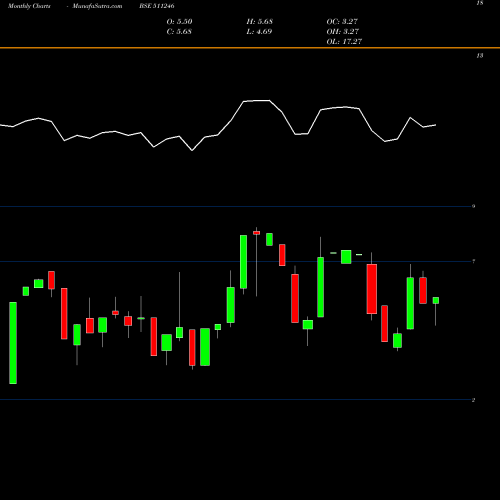
Task: Select the 'L: 4.69' low value
Action: point(259,32)
